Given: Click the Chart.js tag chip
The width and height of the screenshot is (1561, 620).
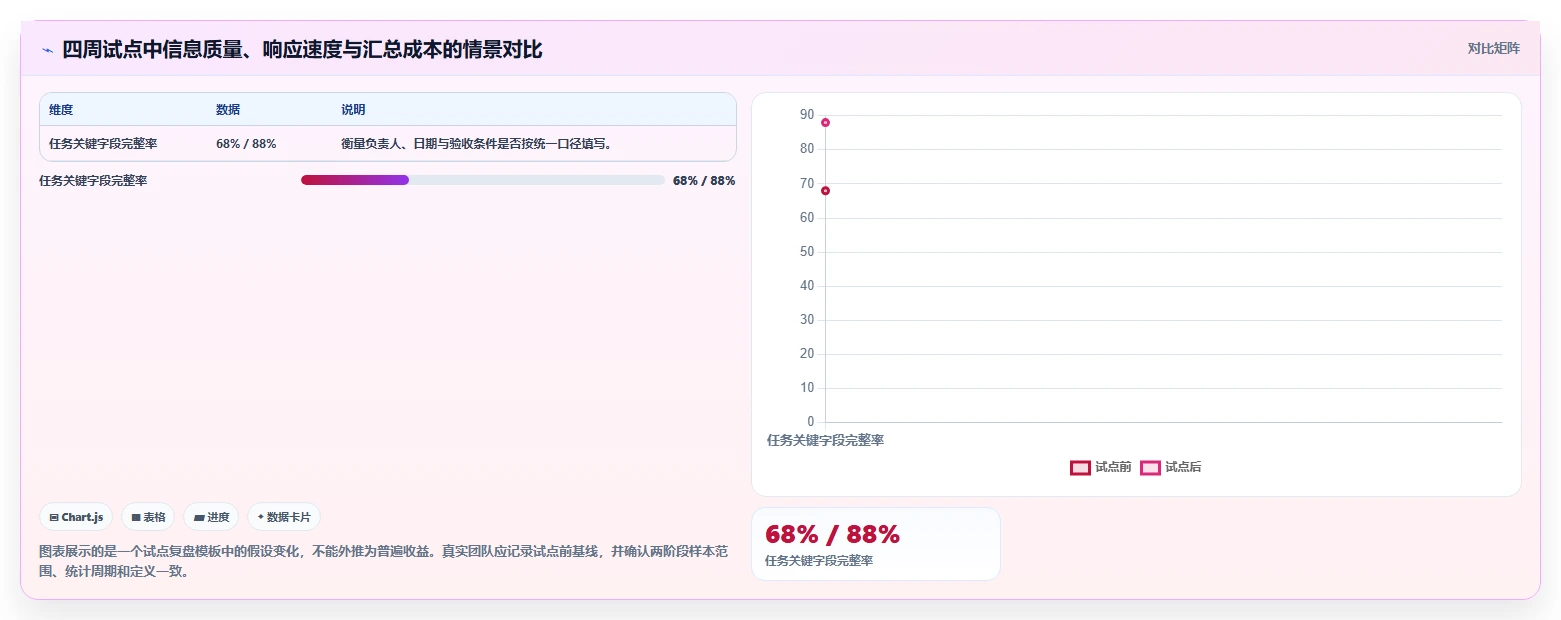Looking at the screenshot, I should click(x=76, y=517).
